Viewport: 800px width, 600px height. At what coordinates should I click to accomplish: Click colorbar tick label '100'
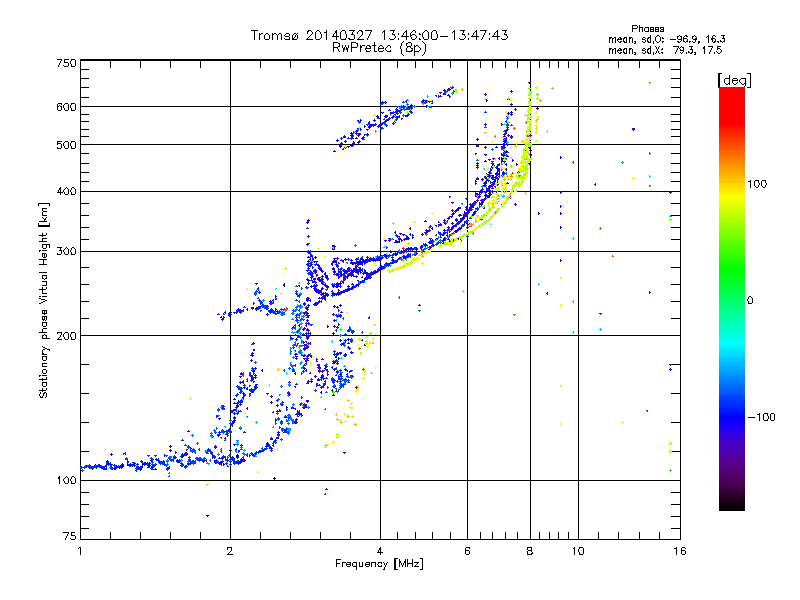[757, 184]
